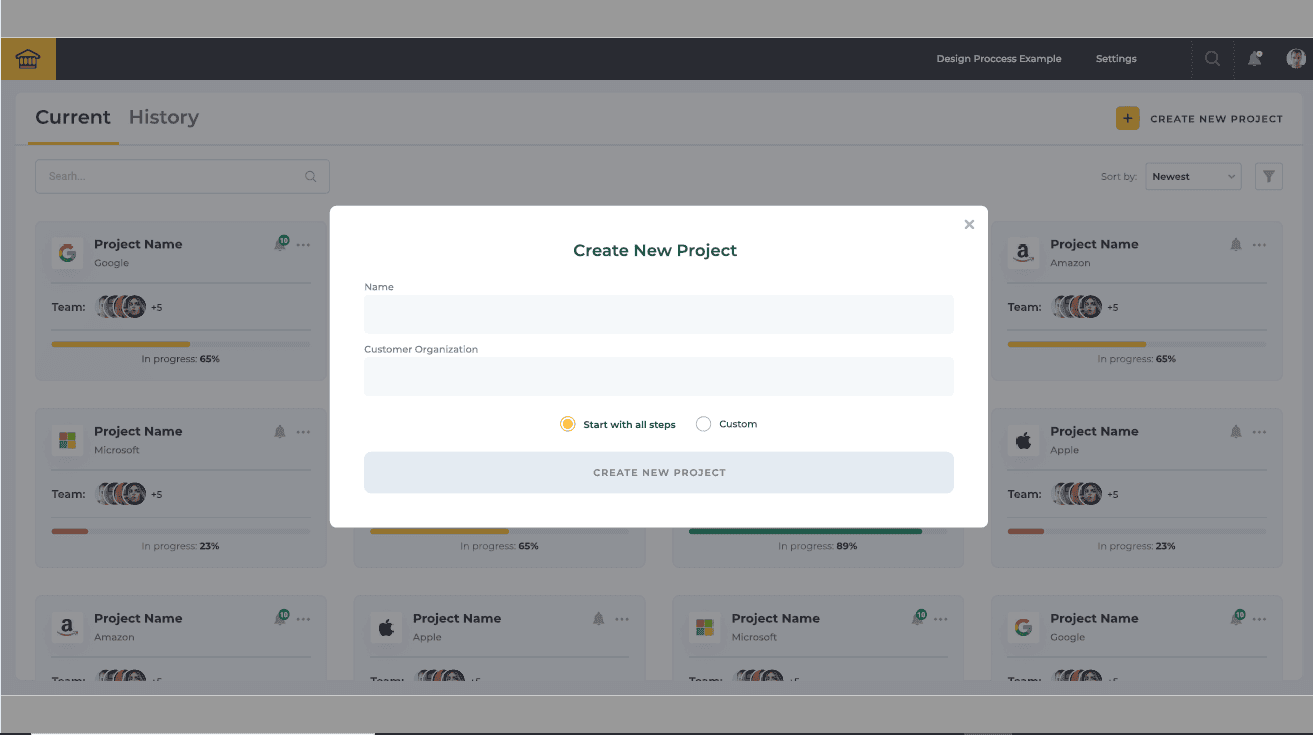Viewport: 1313px width, 735px height.
Task: Open Settings from the top navigation
Action: pos(1115,58)
